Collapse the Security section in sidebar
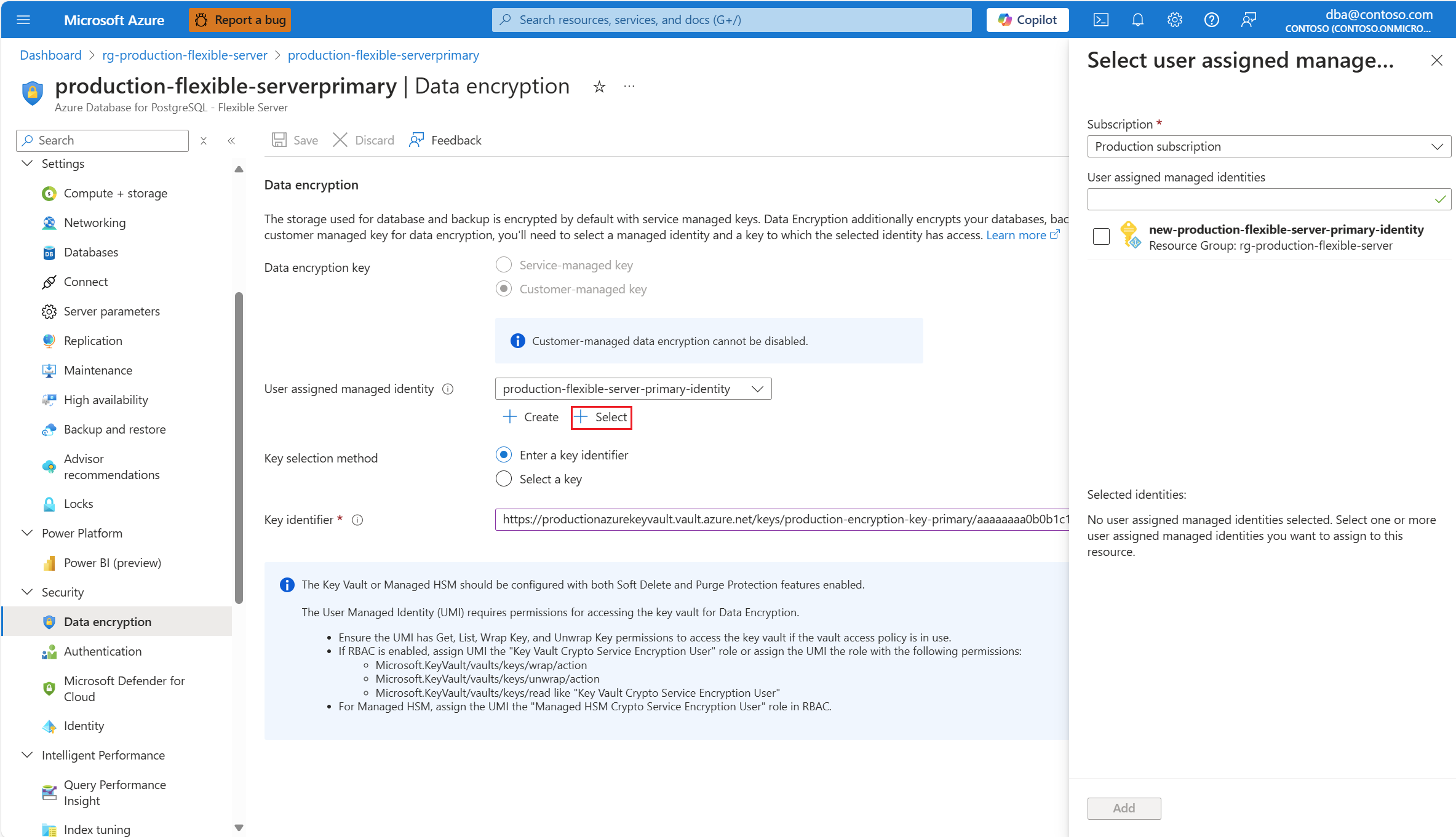1456x837 pixels. coord(27,592)
